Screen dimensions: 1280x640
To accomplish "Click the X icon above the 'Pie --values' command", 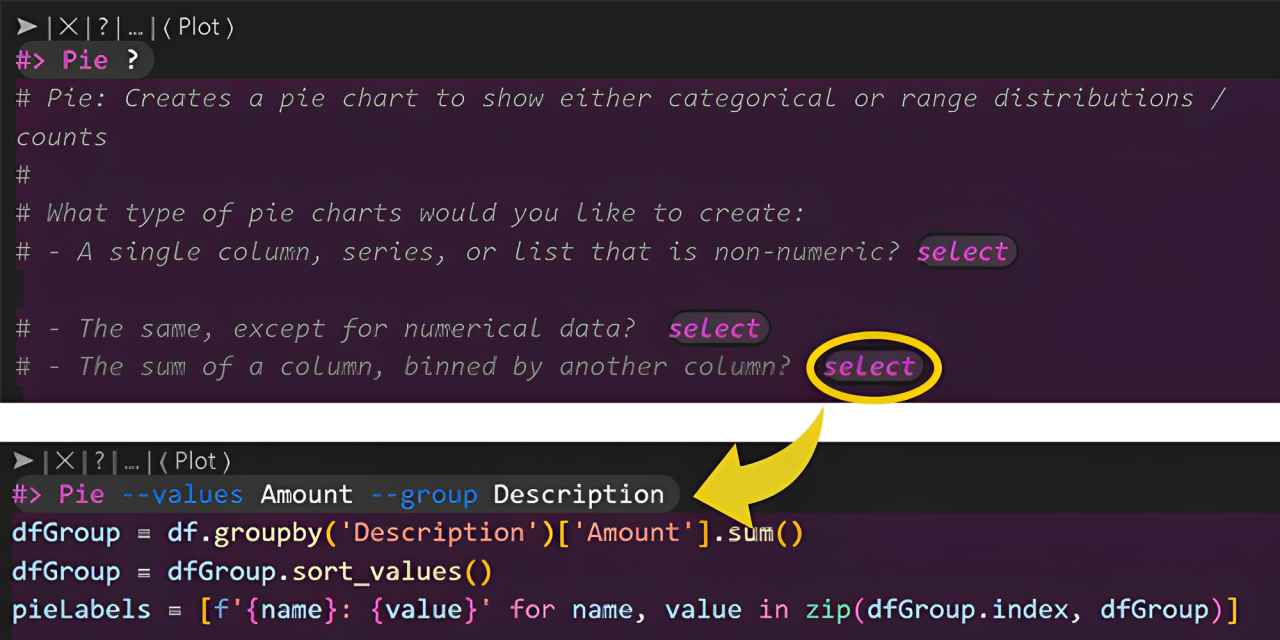I will tap(65, 461).
